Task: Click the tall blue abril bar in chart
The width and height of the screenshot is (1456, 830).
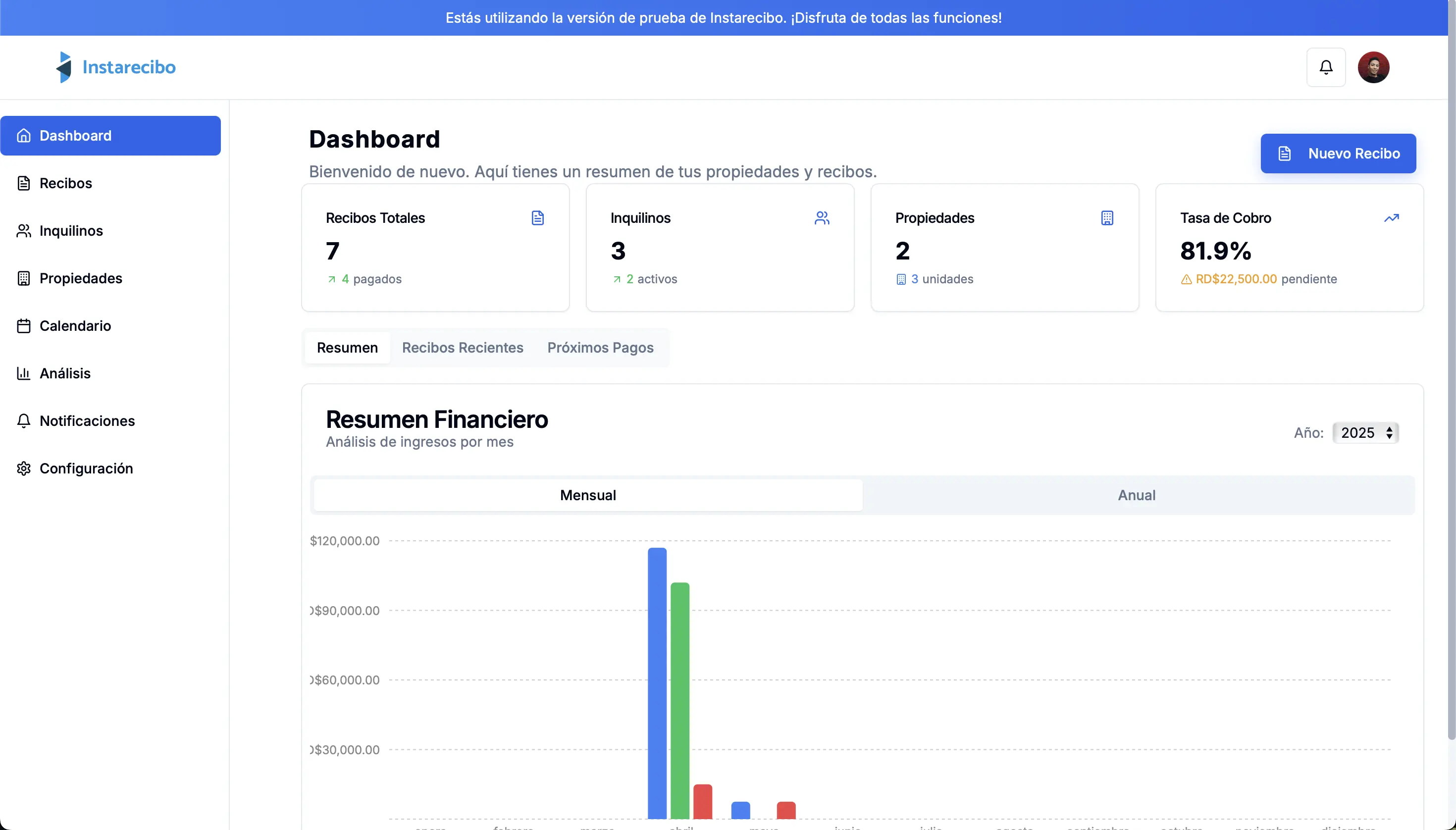Action: pos(657,683)
